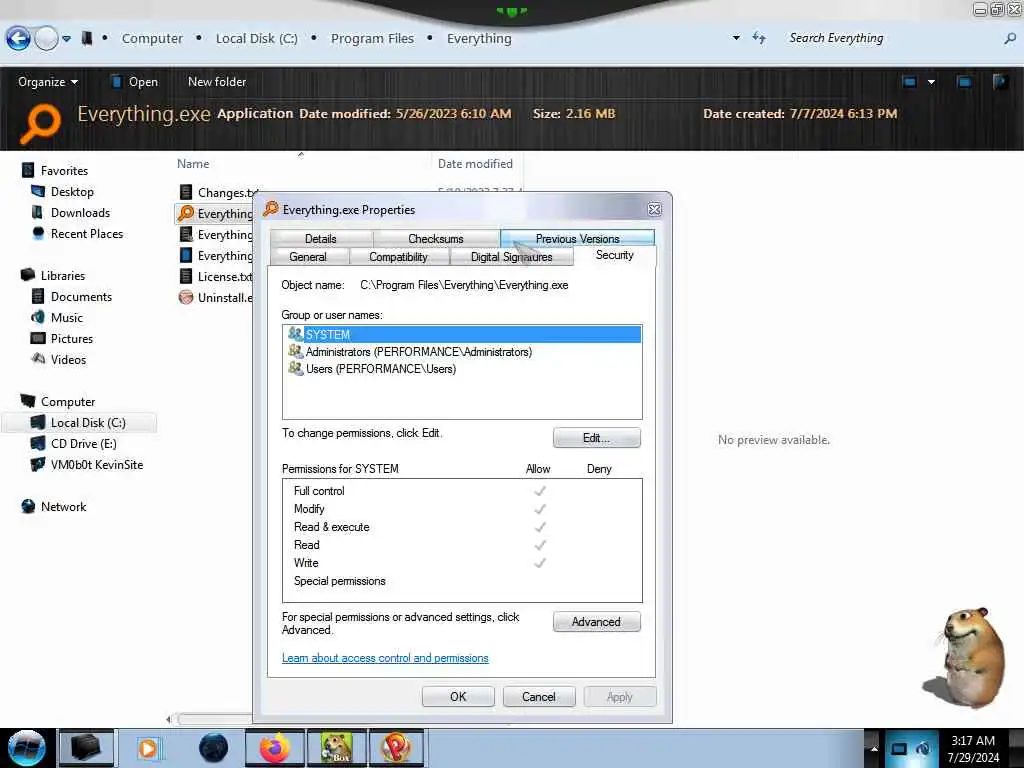Switch to the Checksums tab

point(436,239)
